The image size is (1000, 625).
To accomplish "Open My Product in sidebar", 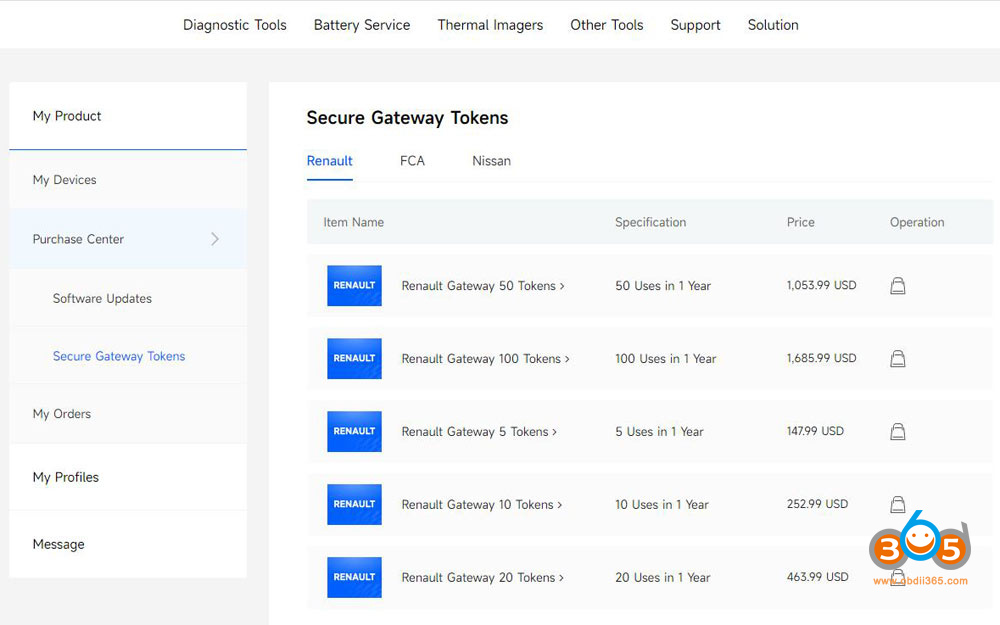I will 128,116.
